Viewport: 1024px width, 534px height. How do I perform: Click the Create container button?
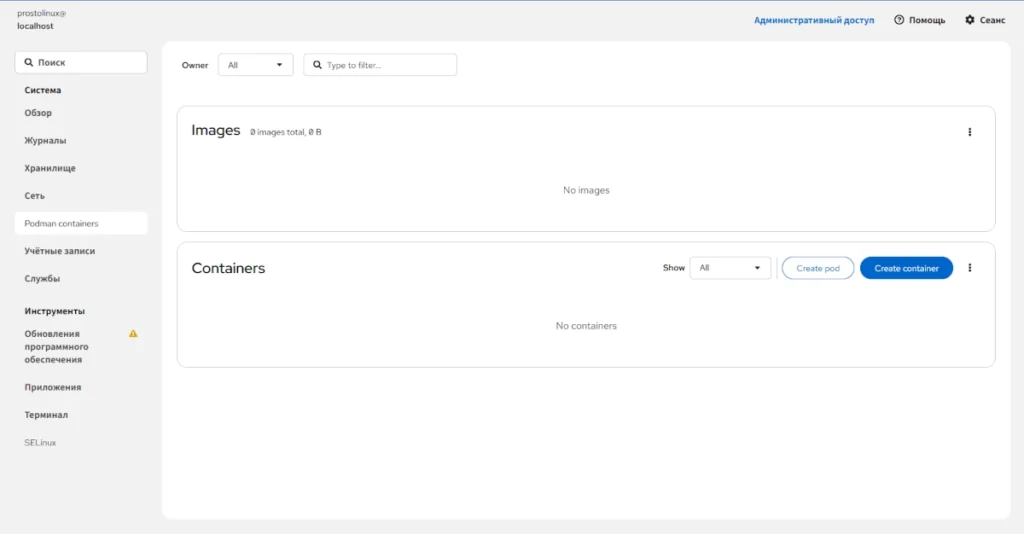[x=906, y=268]
